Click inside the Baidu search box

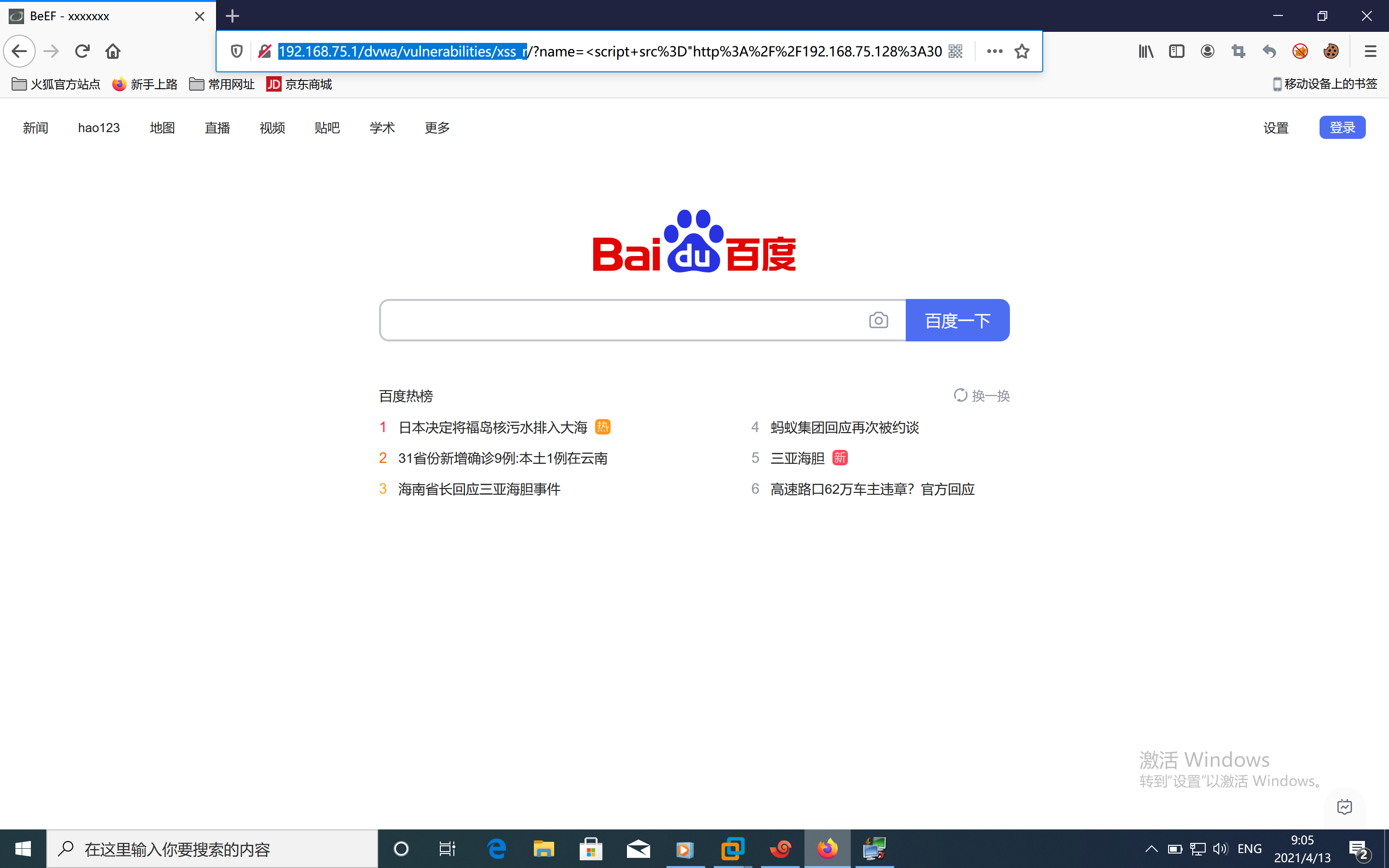631,320
